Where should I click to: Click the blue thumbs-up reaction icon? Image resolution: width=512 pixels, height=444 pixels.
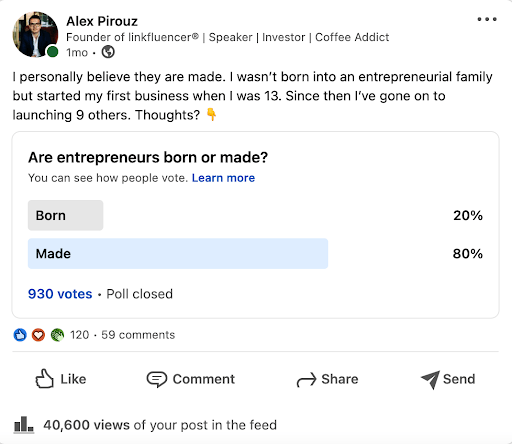click(x=20, y=335)
